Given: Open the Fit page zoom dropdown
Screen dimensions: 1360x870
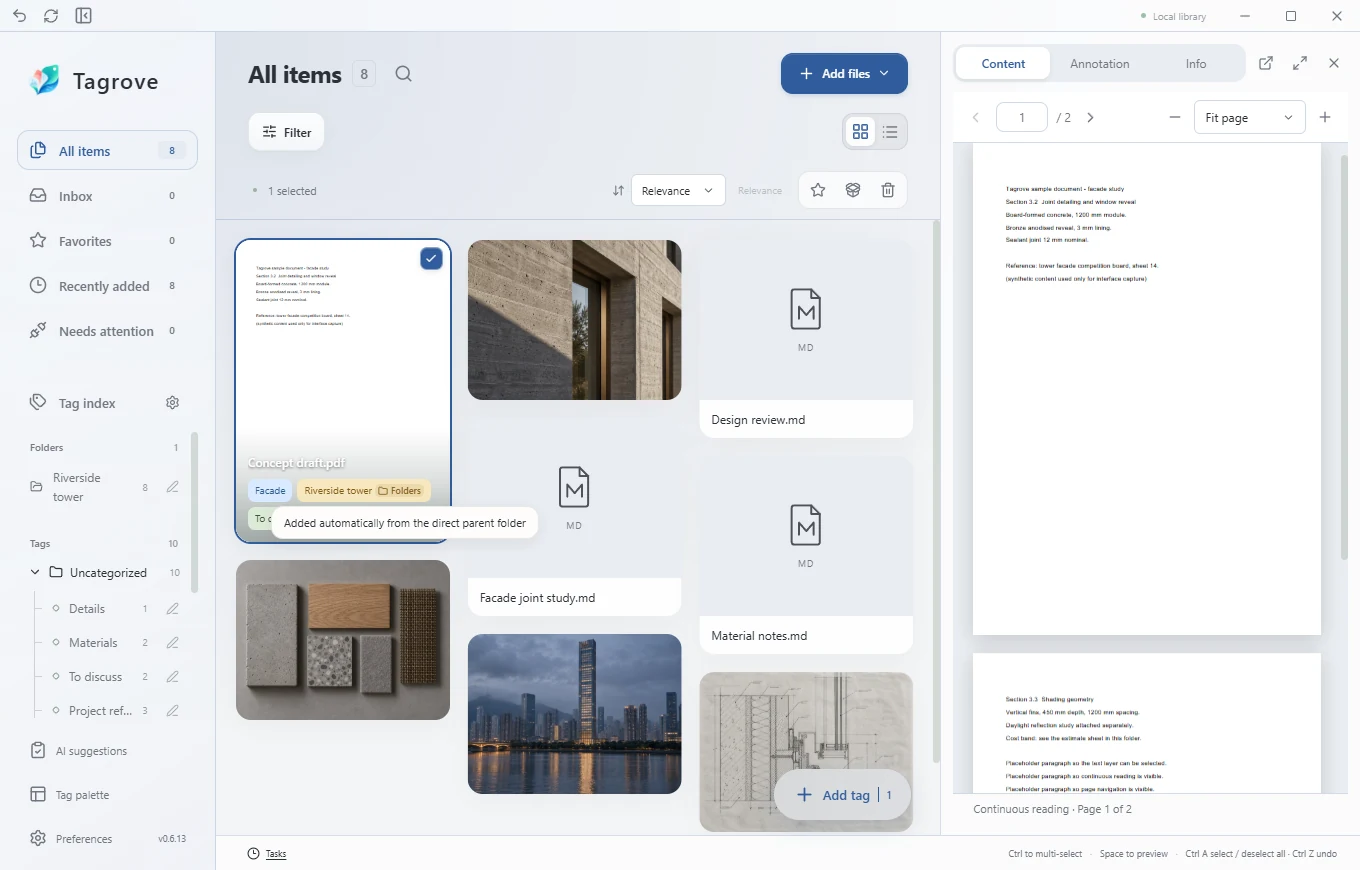Looking at the screenshot, I should (1250, 117).
